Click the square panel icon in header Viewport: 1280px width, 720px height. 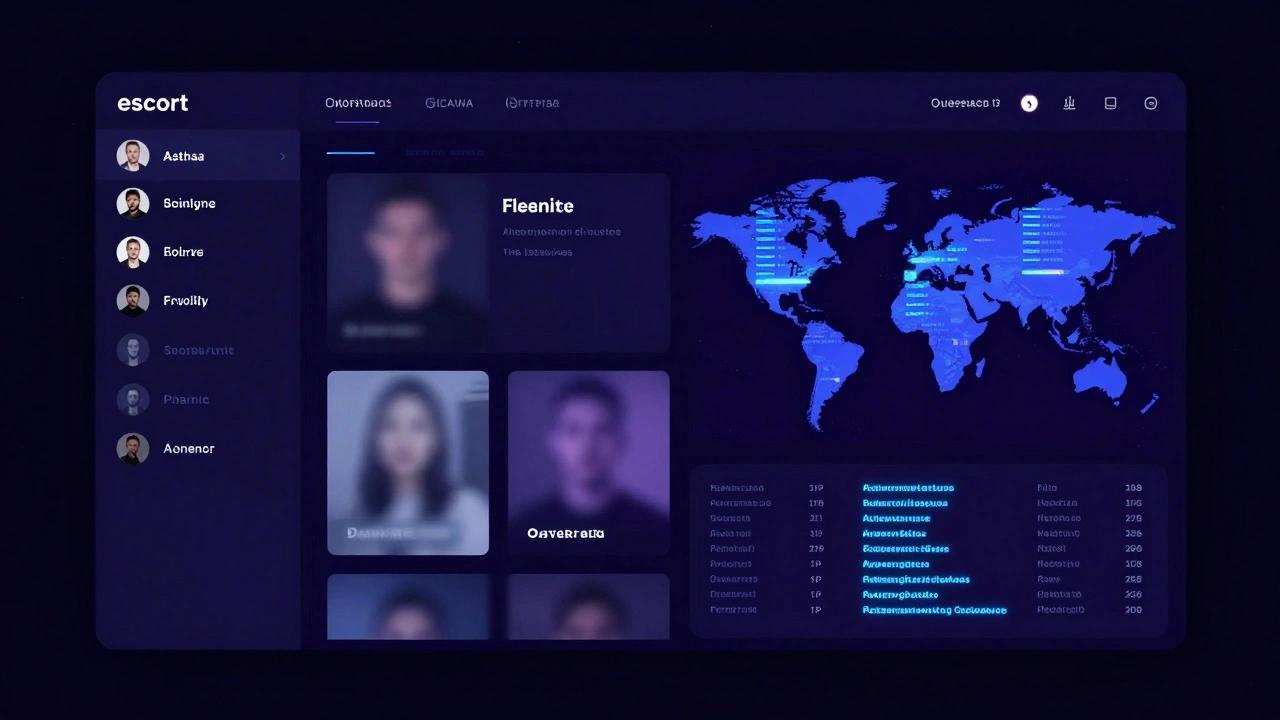(x=1110, y=103)
